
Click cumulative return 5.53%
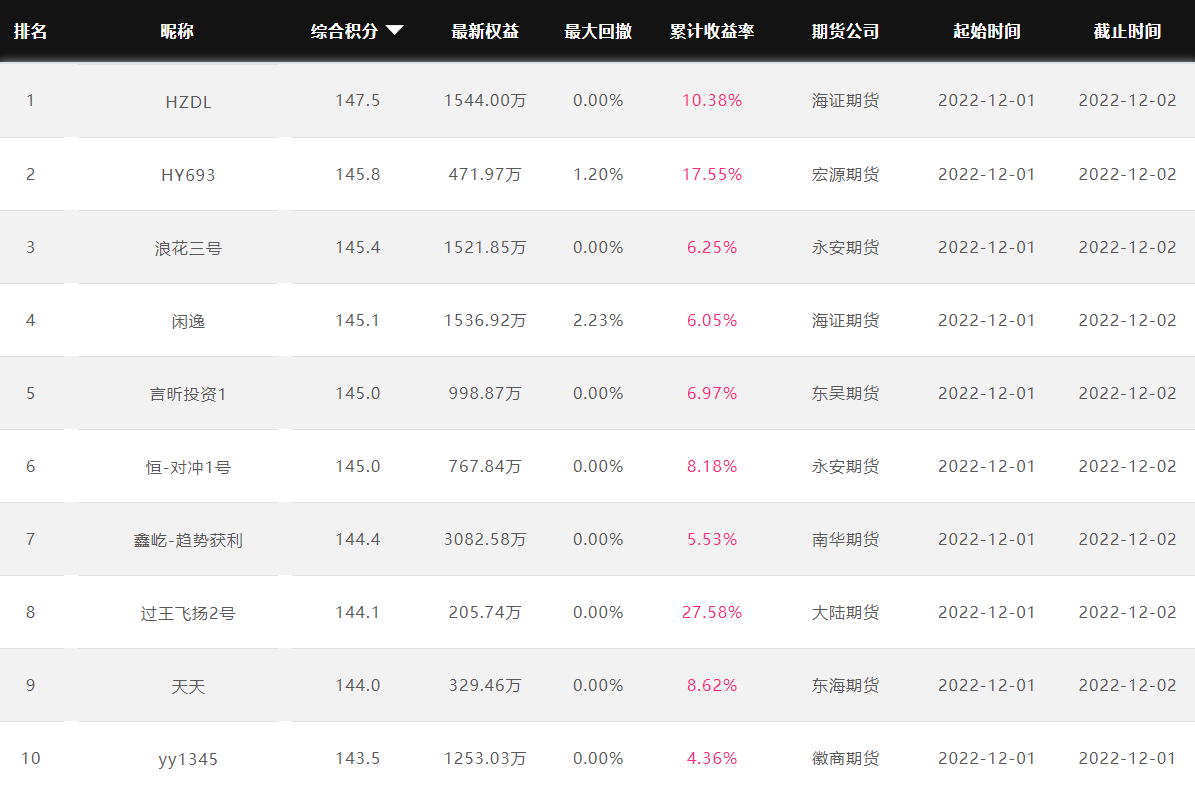tap(712, 540)
